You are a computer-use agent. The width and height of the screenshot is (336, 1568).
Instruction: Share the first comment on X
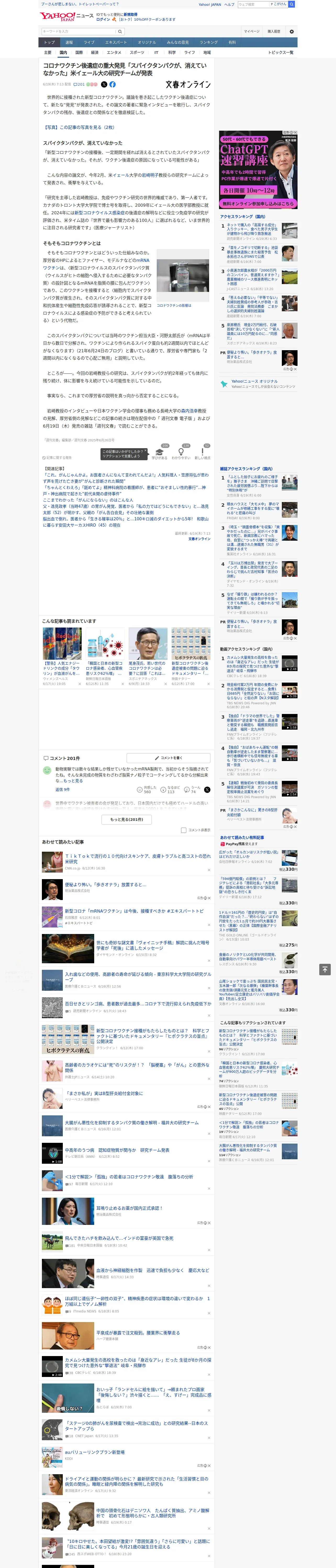(x=207, y=789)
